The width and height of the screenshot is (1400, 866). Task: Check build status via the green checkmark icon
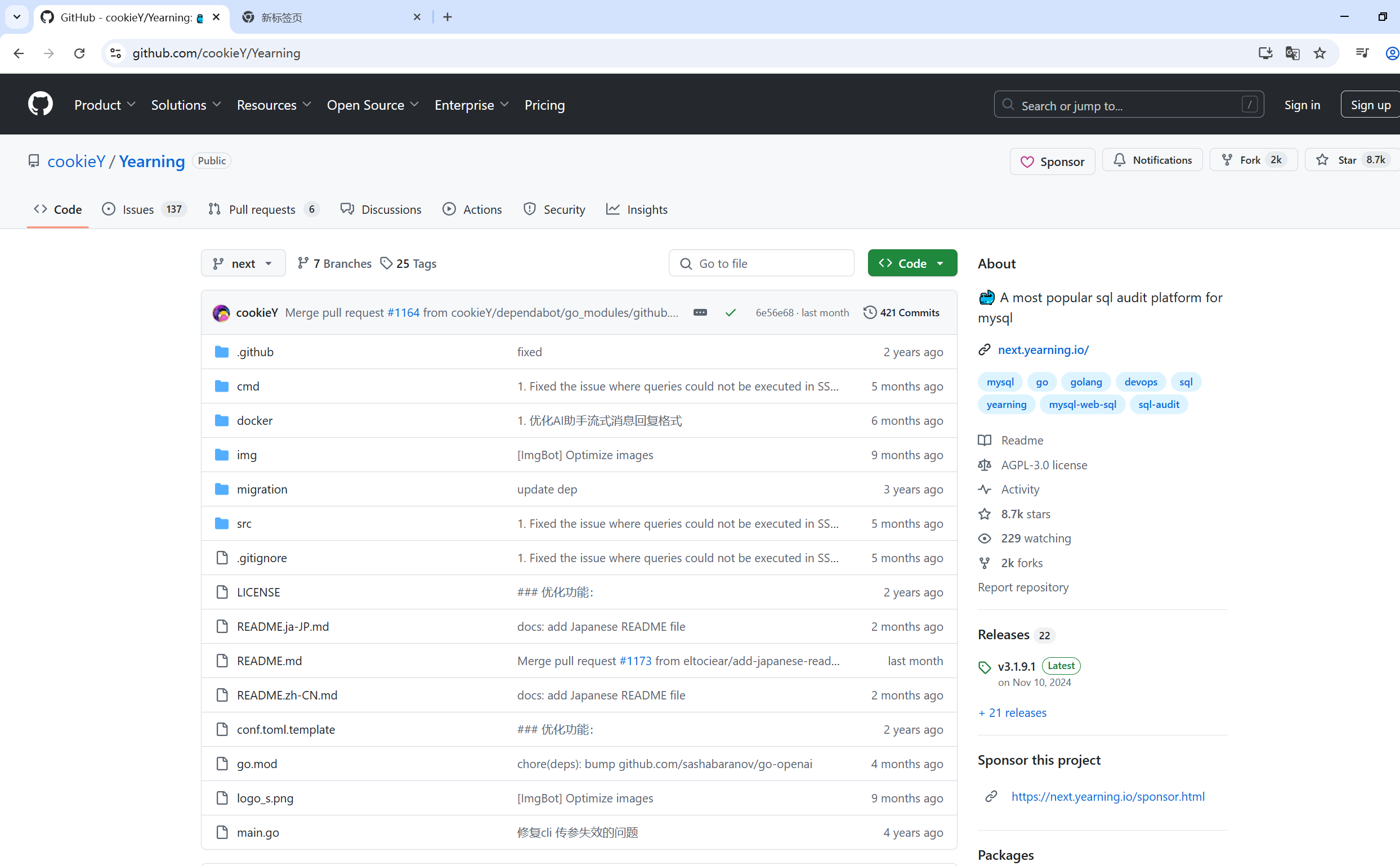click(731, 312)
